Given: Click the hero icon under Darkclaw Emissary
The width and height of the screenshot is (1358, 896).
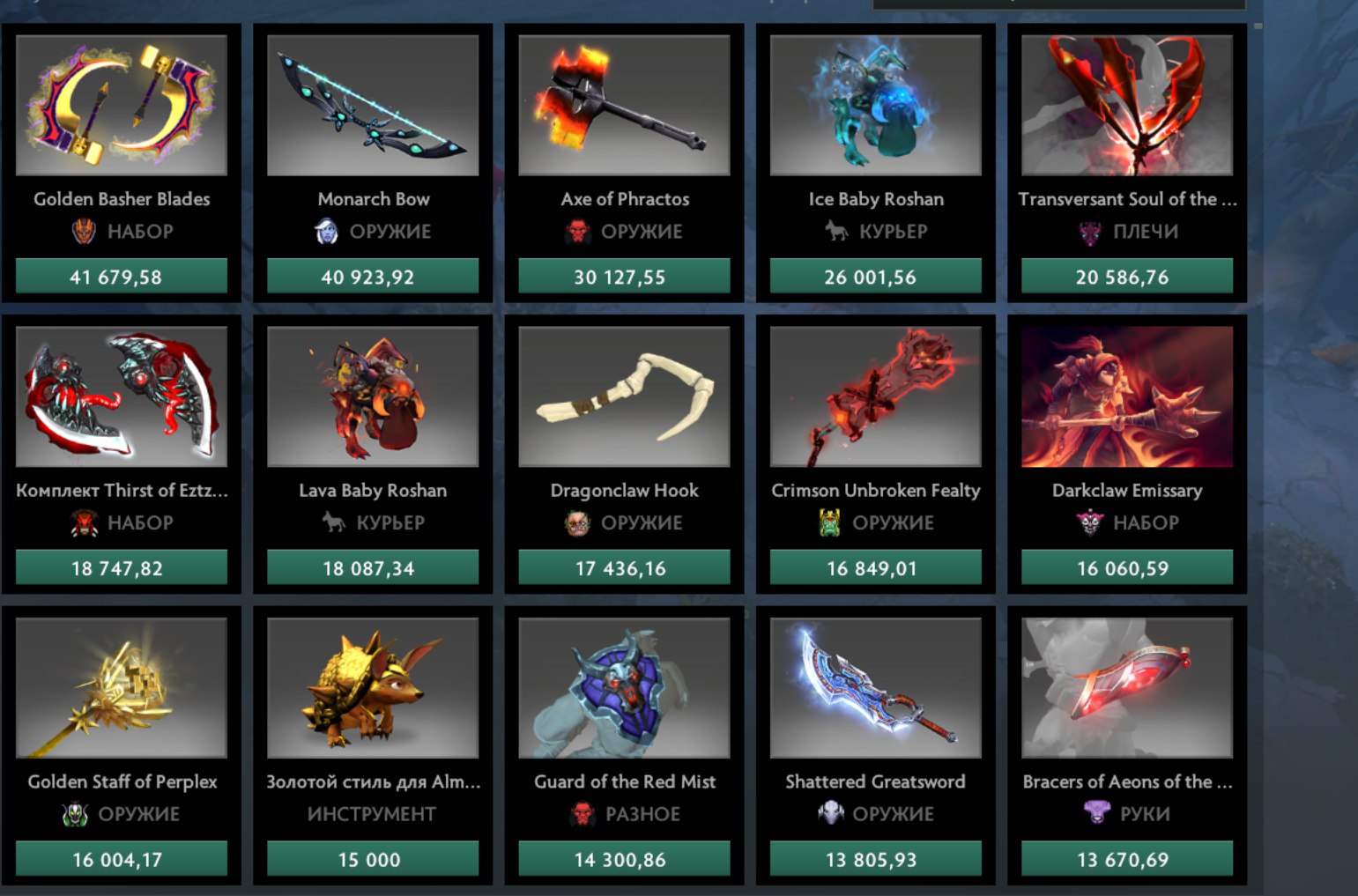Looking at the screenshot, I should [1091, 523].
